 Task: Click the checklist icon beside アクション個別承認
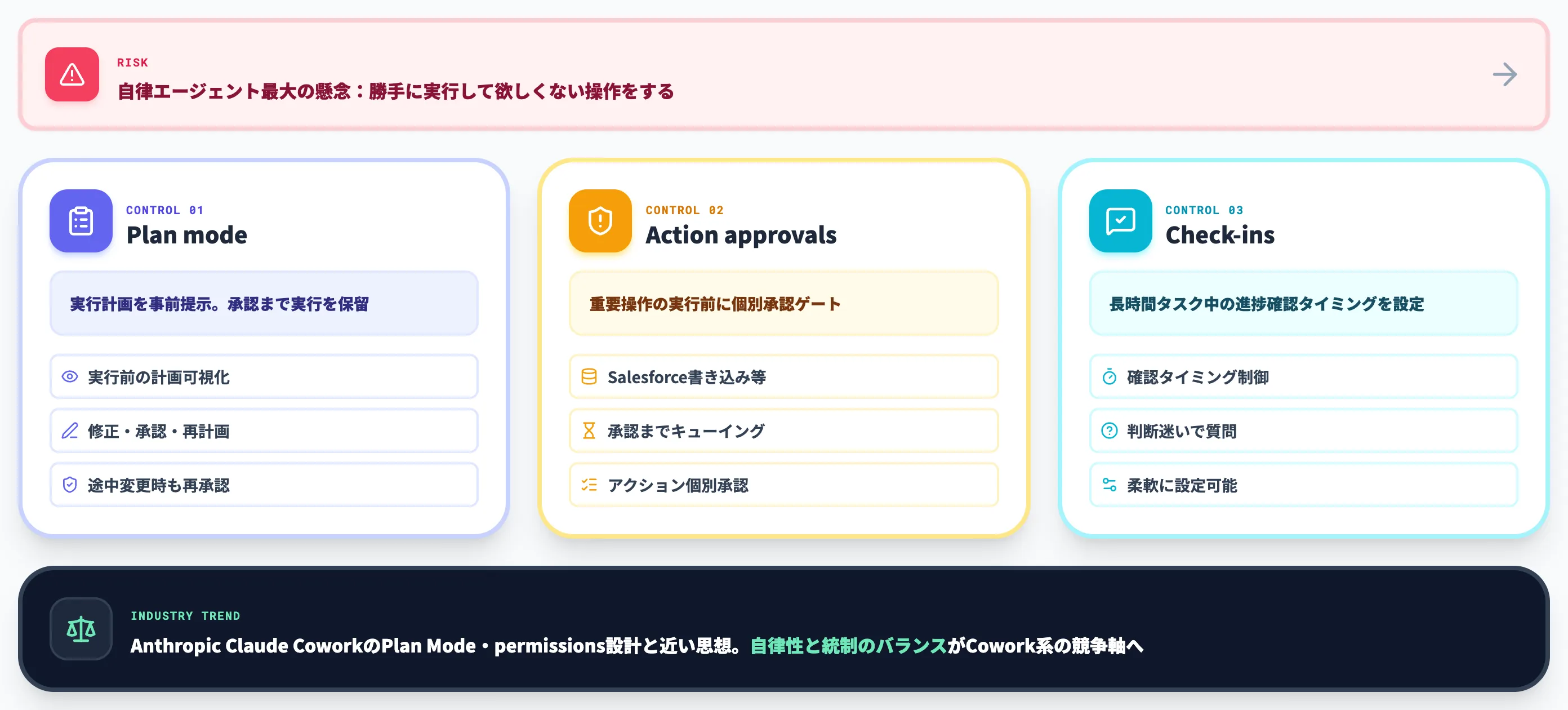[589, 485]
